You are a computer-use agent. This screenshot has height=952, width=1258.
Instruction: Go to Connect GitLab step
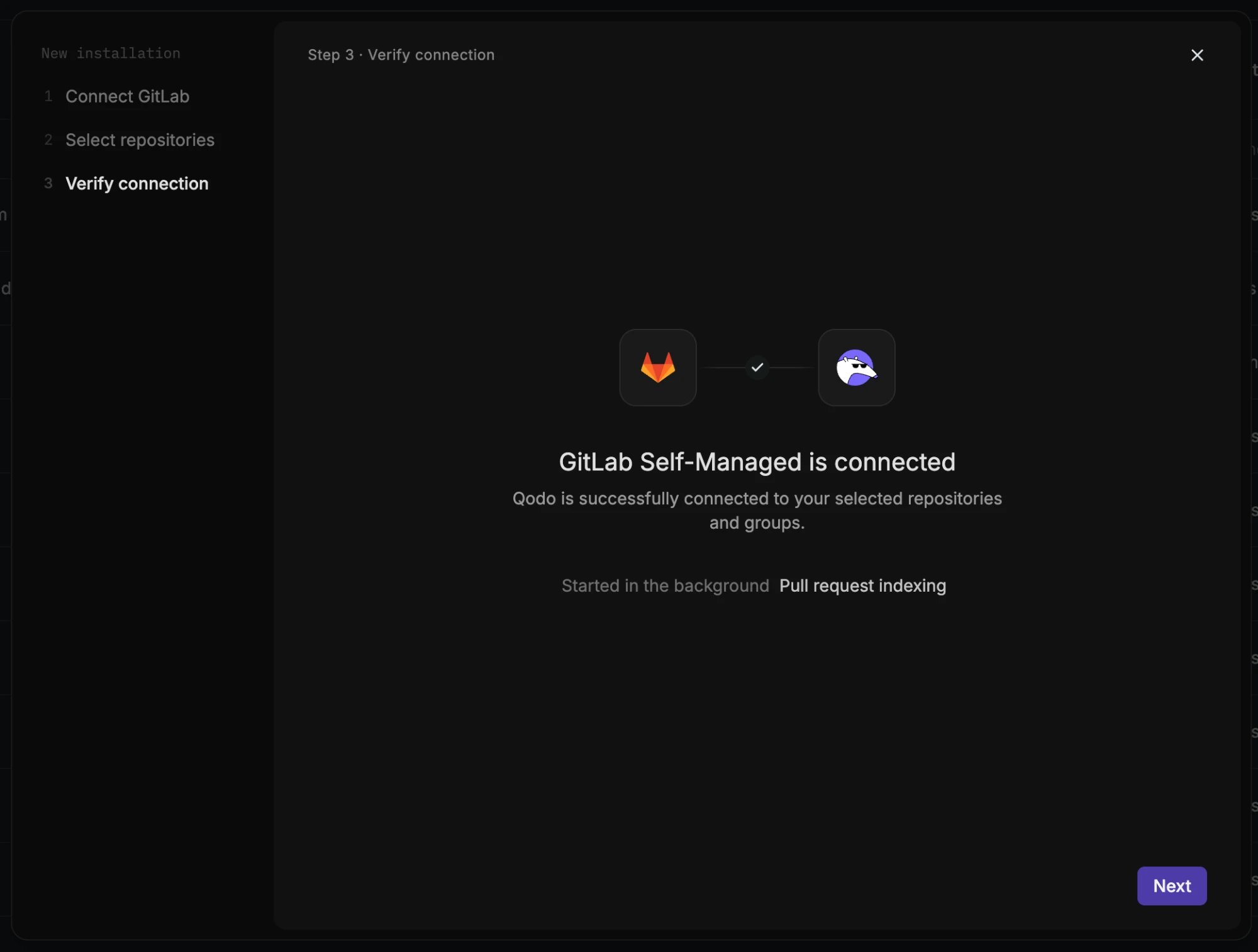coord(117,96)
